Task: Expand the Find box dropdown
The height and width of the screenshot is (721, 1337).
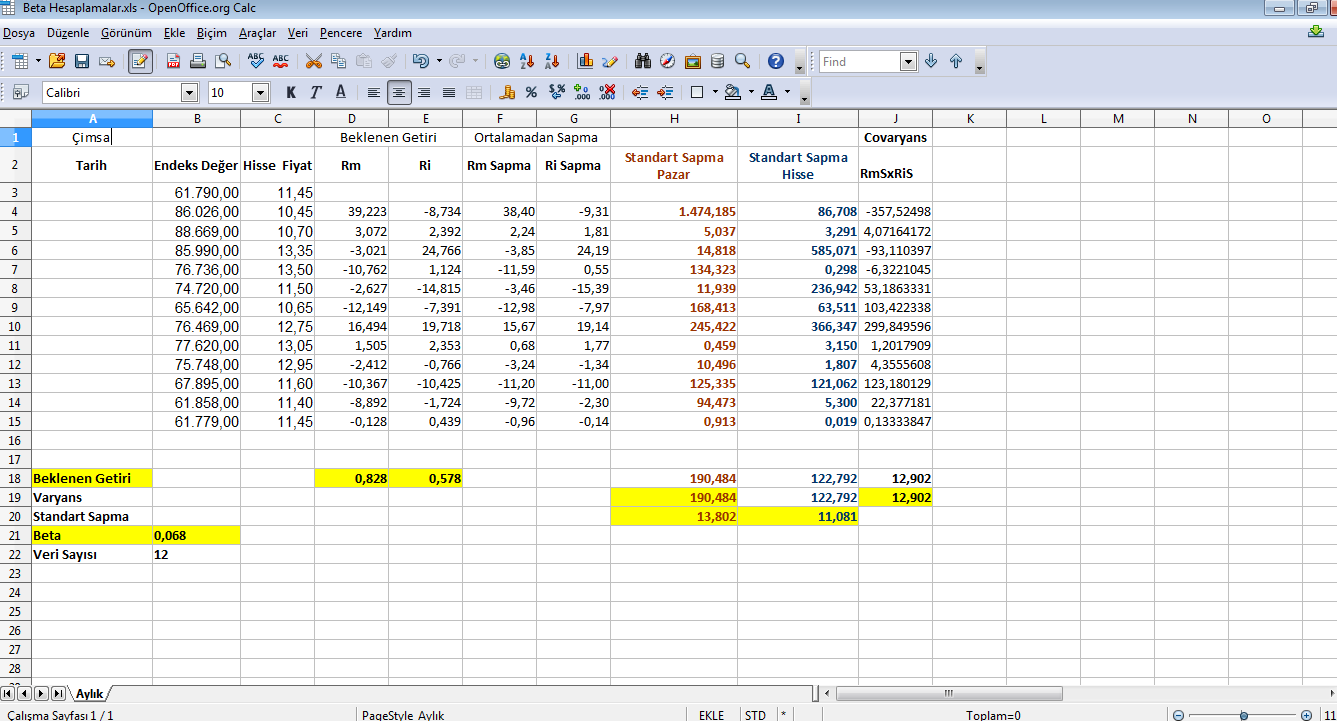Action: pyautogui.click(x=908, y=62)
